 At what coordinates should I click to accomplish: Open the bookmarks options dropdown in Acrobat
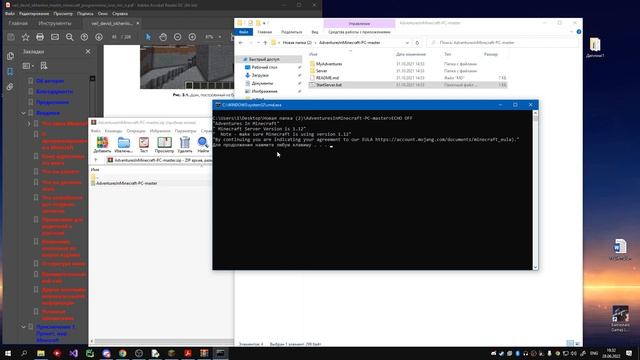pyautogui.click(x=28, y=66)
